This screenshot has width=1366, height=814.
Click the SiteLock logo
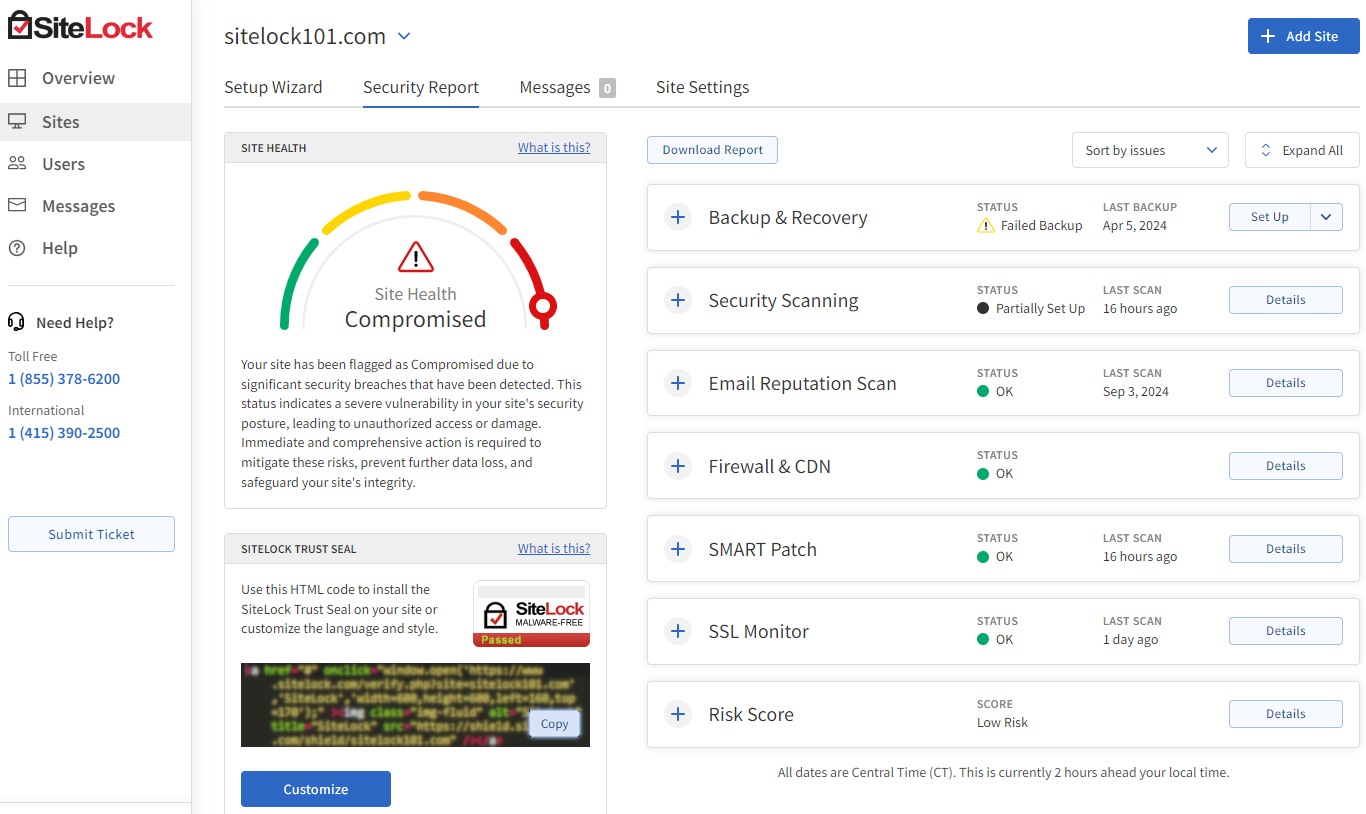[80, 27]
